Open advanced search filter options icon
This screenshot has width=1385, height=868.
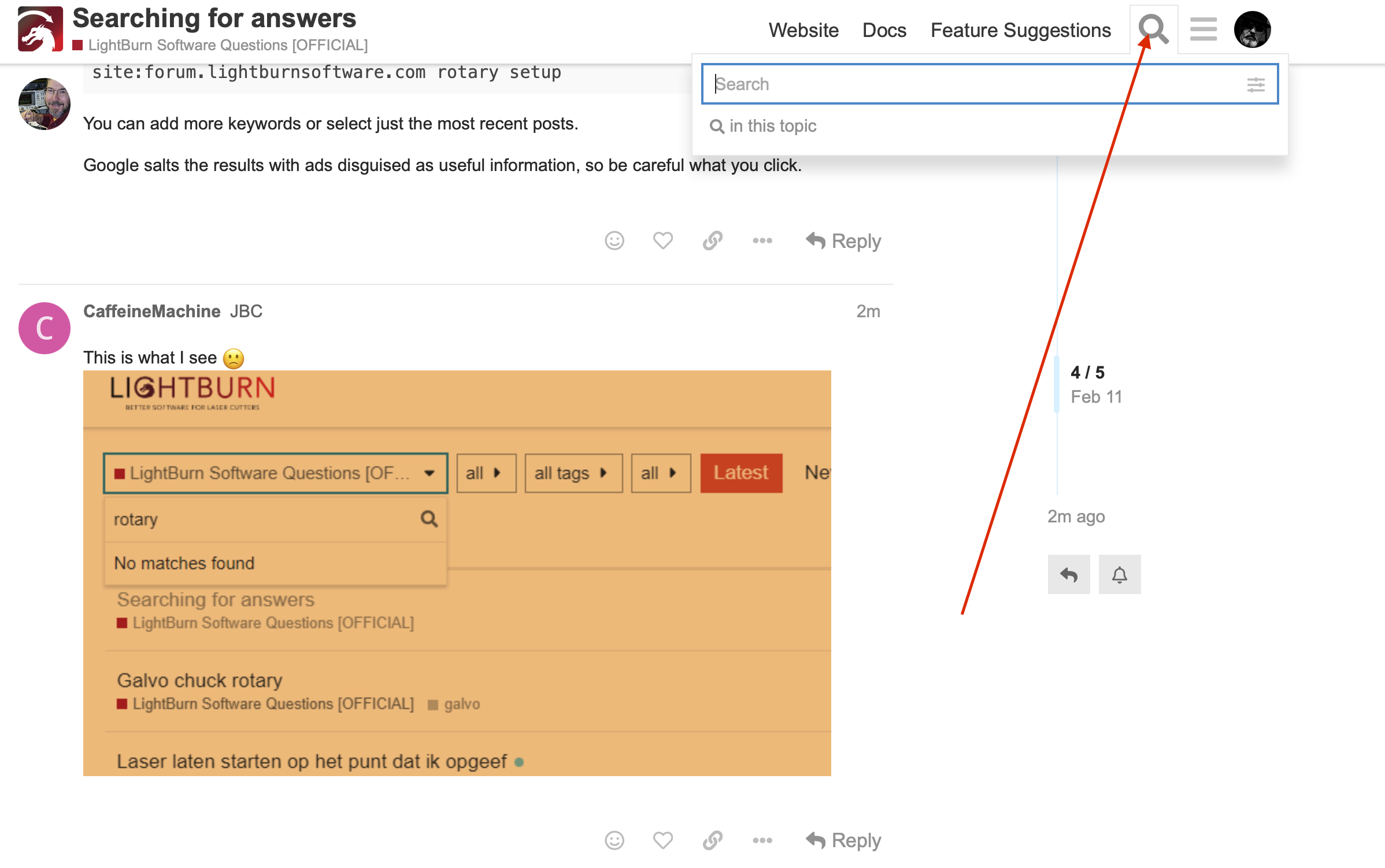pos(1256,85)
